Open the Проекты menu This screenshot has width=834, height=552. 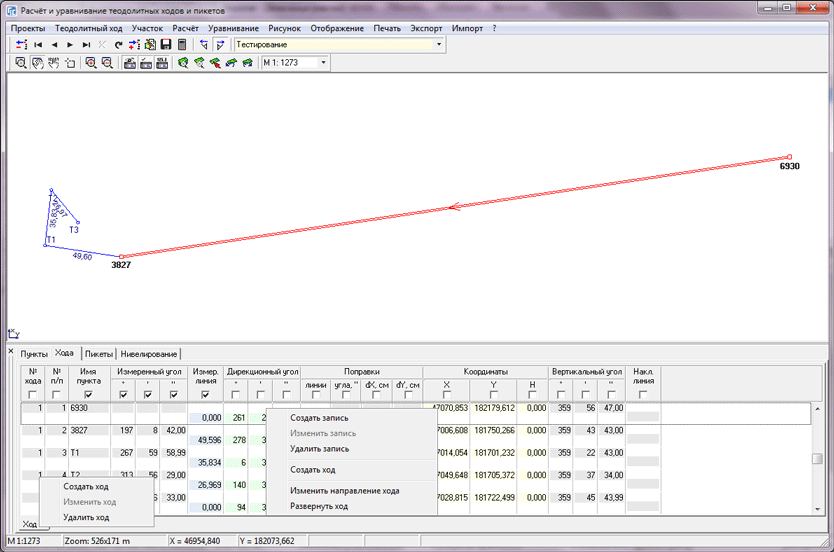(28, 28)
